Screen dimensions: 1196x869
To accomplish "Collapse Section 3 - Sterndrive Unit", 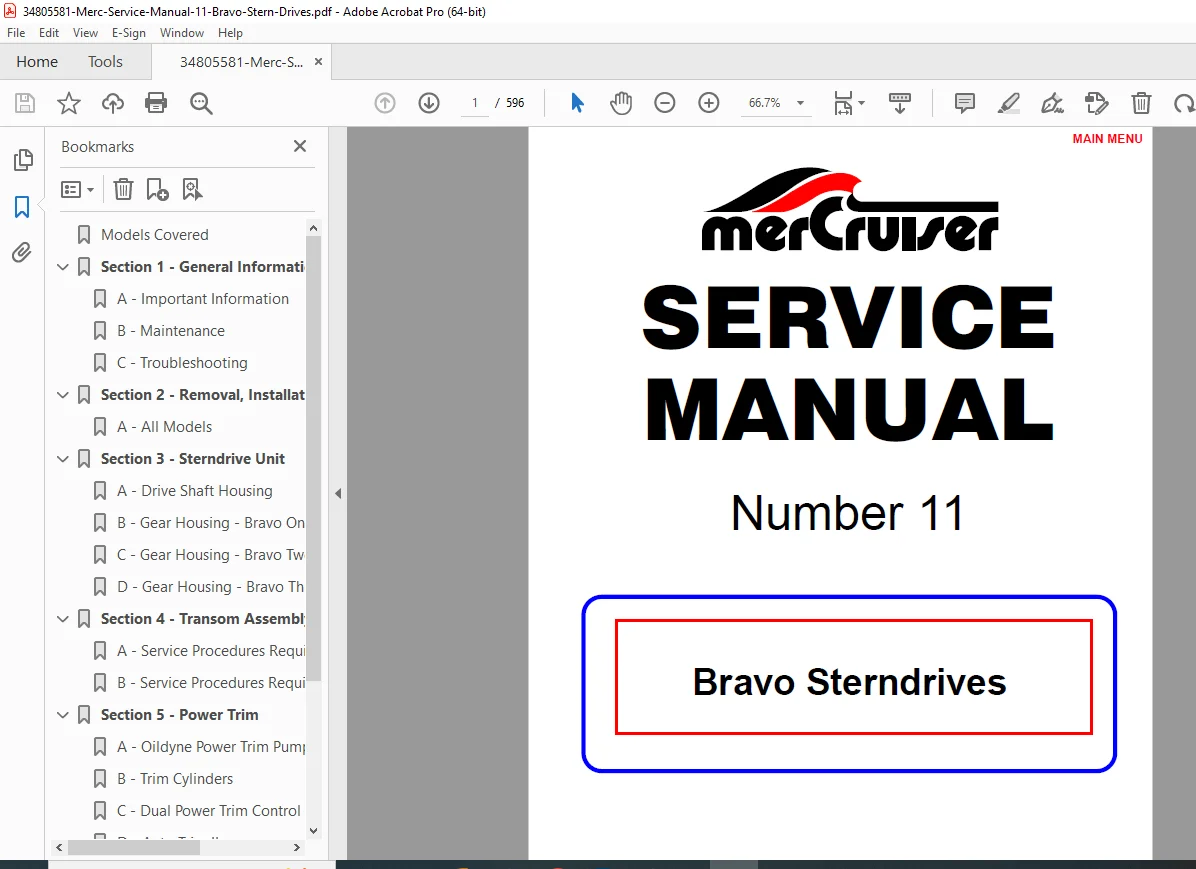I will (63, 459).
